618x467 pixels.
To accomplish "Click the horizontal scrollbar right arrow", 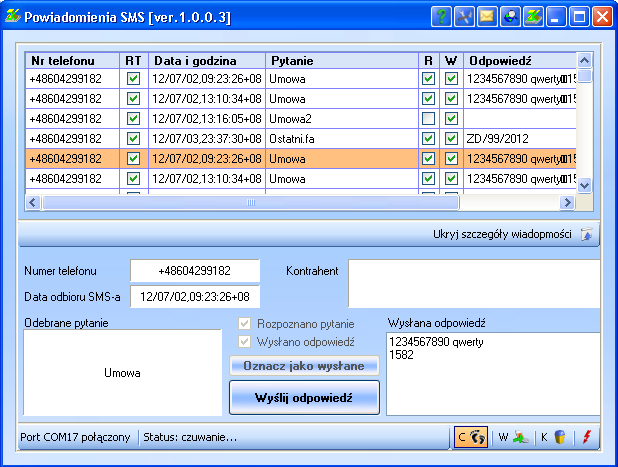I will pos(567,202).
